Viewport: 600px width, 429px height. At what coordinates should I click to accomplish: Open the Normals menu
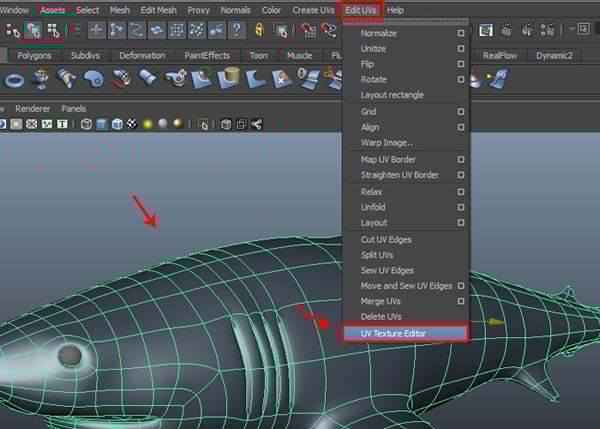(235, 10)
